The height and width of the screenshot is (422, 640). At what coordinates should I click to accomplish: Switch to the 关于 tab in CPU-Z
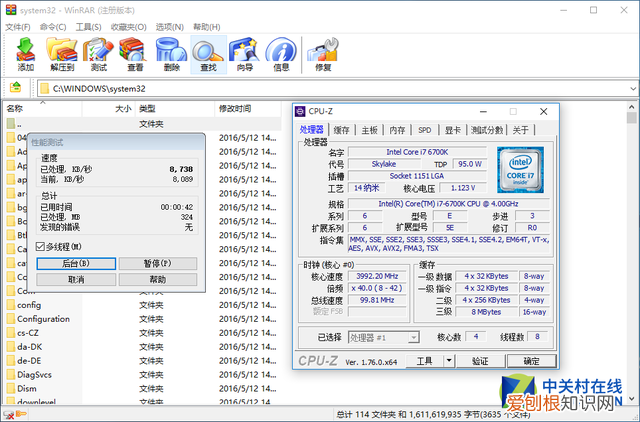click(520, 130)
